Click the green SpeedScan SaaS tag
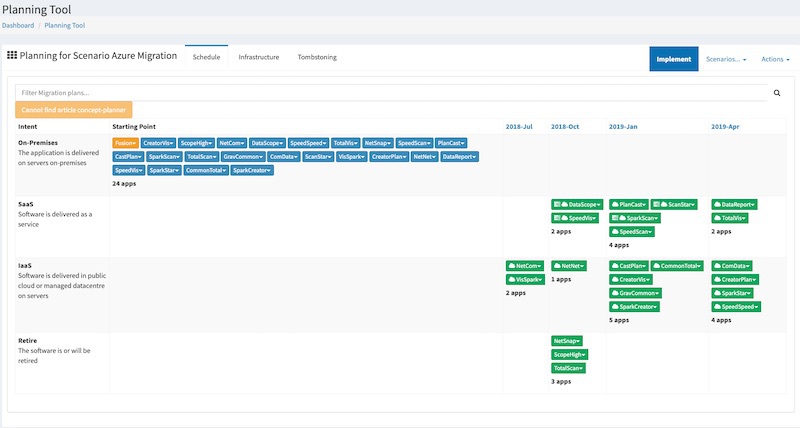800x428 pixels. (x=632, y=232)
